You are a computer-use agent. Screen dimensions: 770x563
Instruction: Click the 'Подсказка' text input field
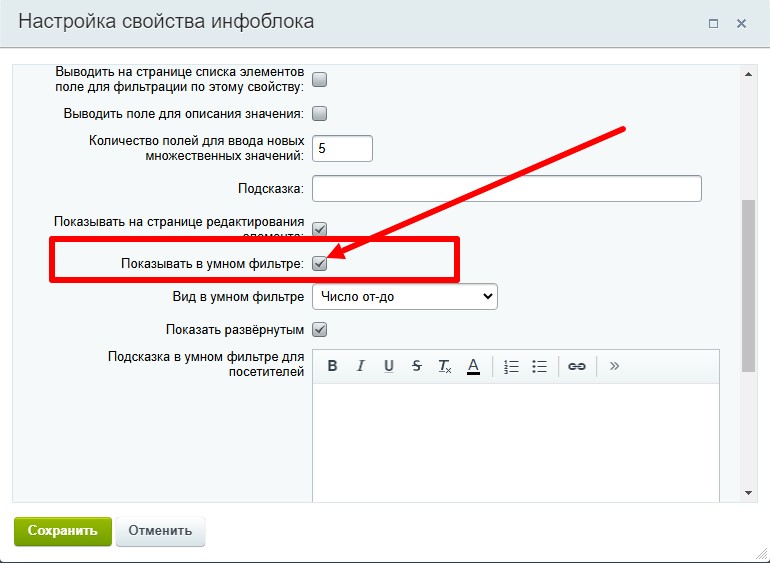click(x=507, y=188)
